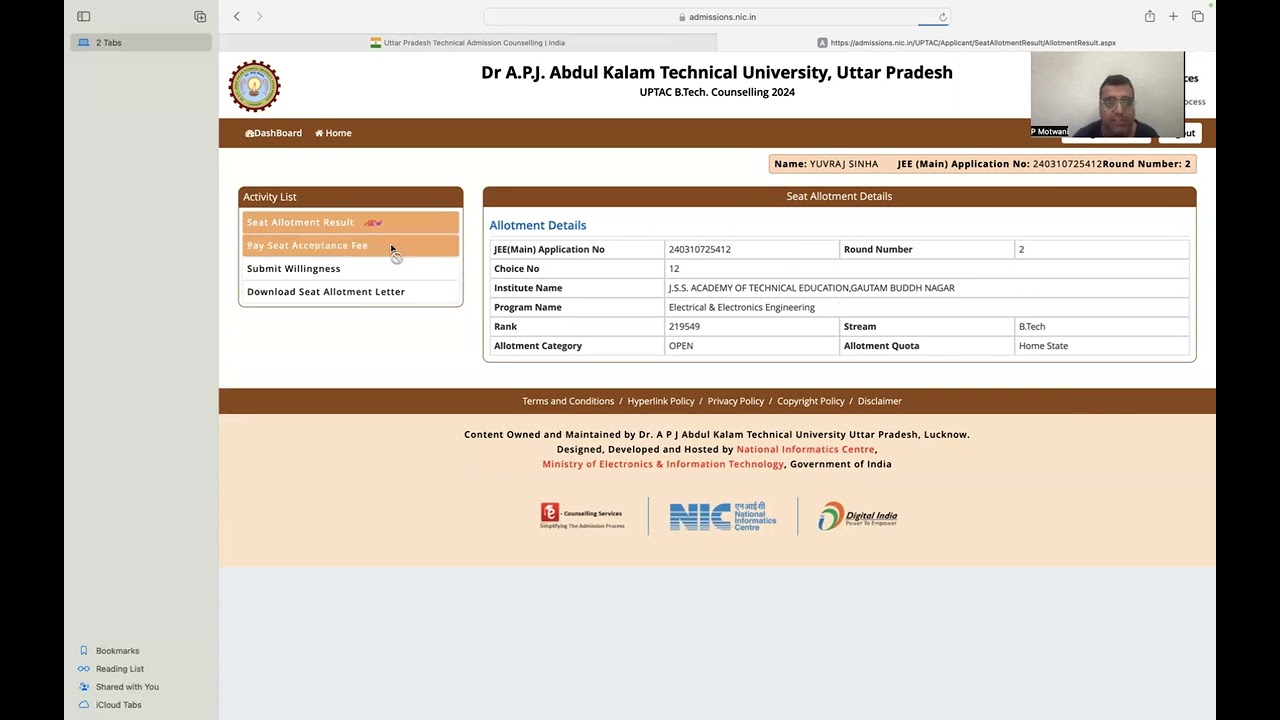Image resolution: width=1280 pixels, height=720 pixels.
Task: Open the DashBoard menu item
Action: pyautogui.click(x=273, y=133)
